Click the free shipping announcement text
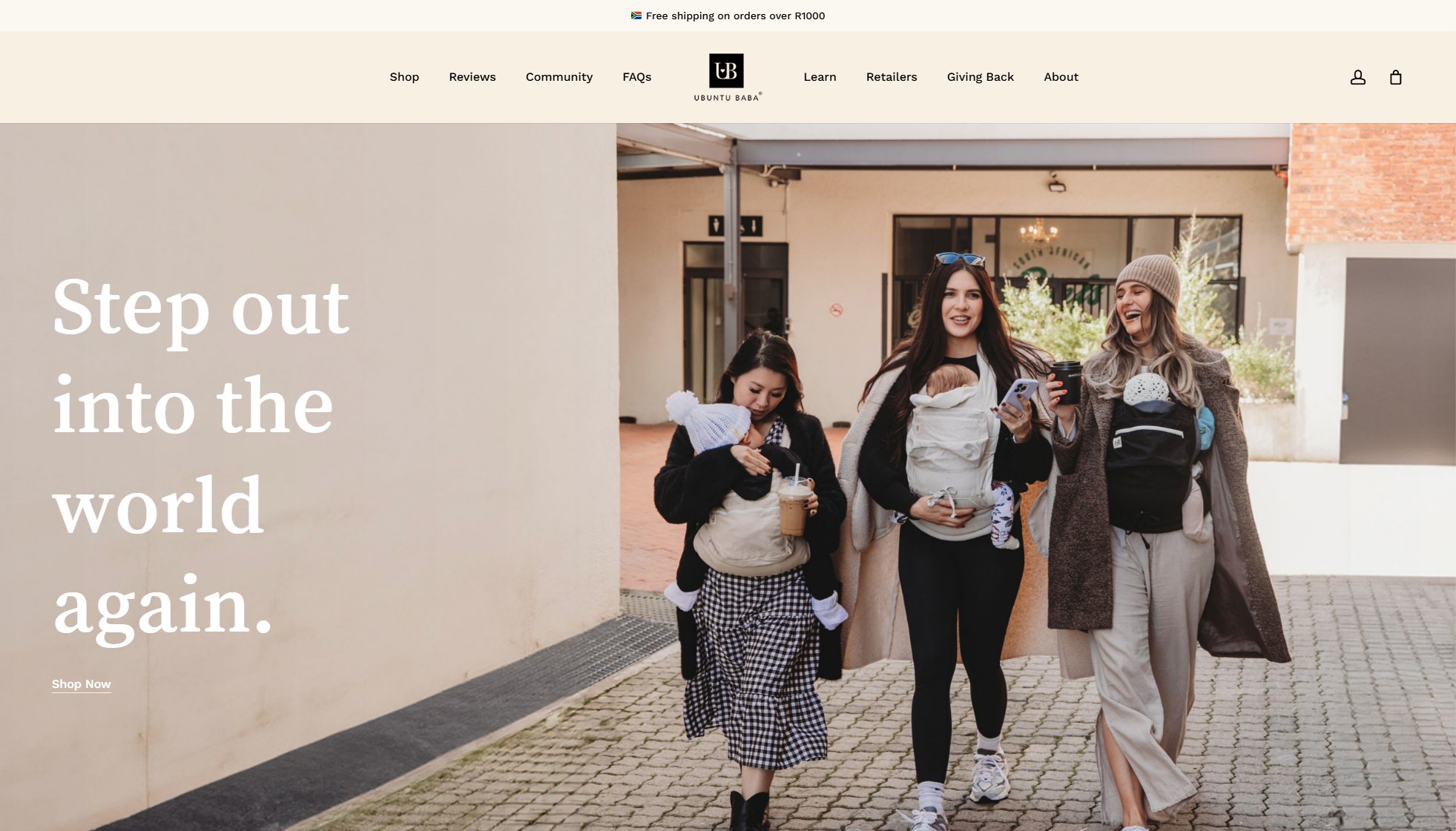 [735, 16]
